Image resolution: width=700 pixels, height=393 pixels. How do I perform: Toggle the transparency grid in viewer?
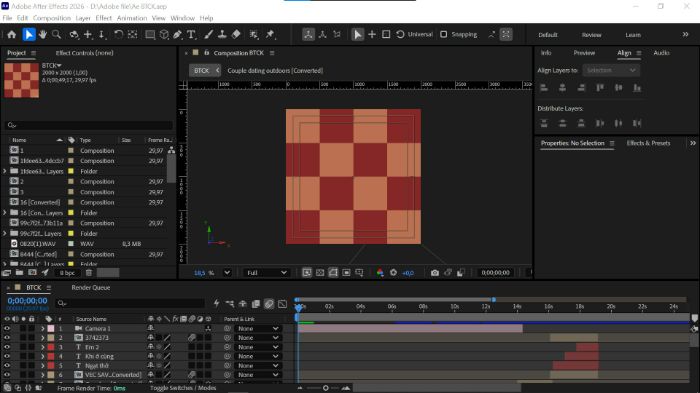(320, 272)
